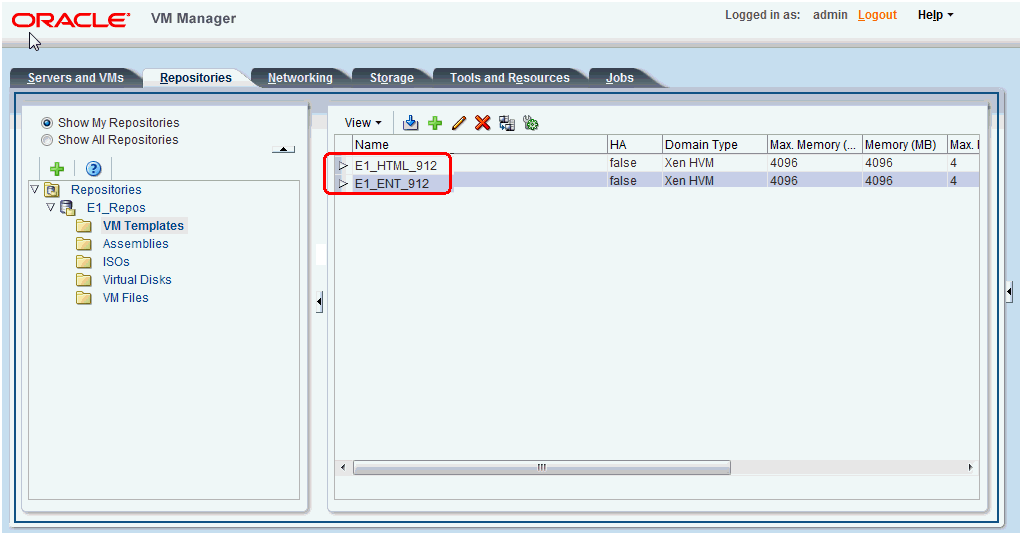This screenshot has width=1022, height=533.
Task: Click the false HA value for E1_HTML_912
Action: click(623, 163)
